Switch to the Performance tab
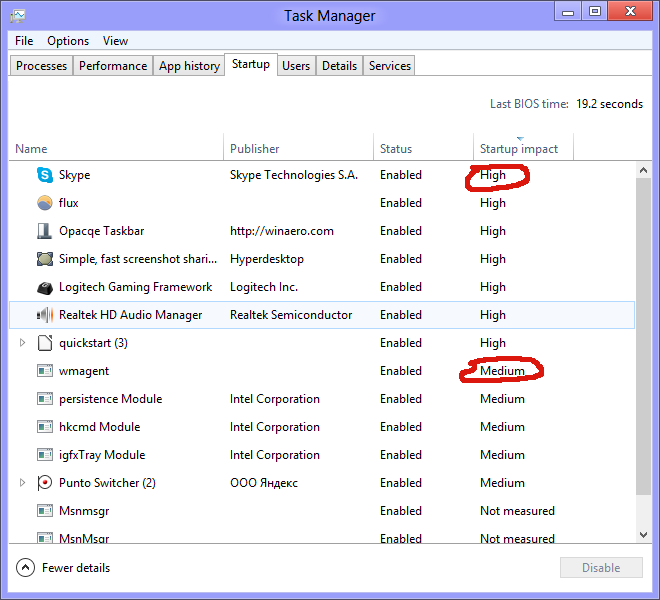Image resolution: width=660 pixels, height=600 pixels. tap(113, 66)
